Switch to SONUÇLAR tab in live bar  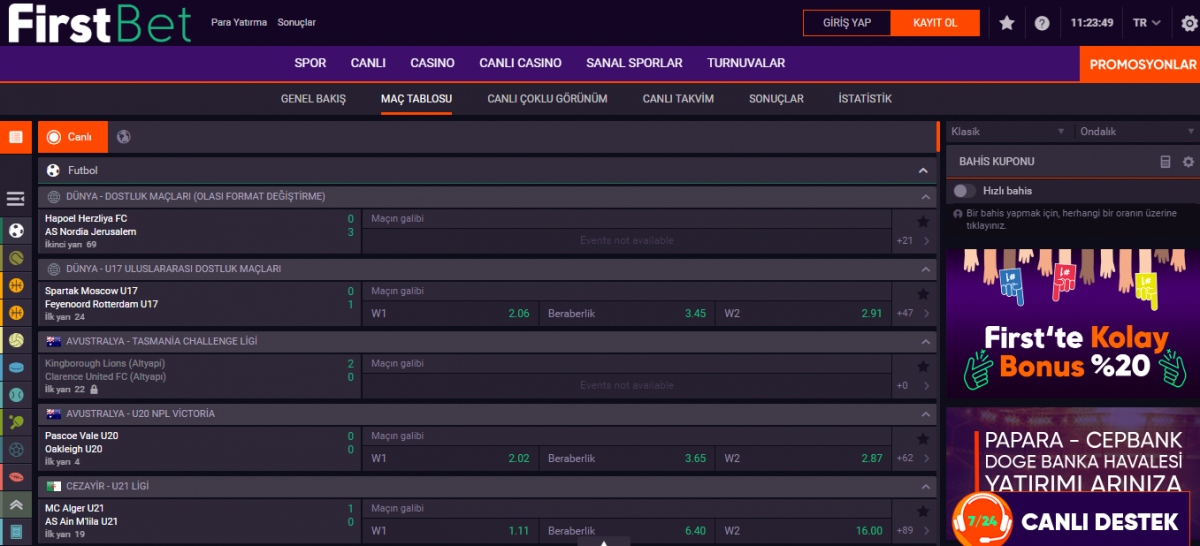coord(776,99)
